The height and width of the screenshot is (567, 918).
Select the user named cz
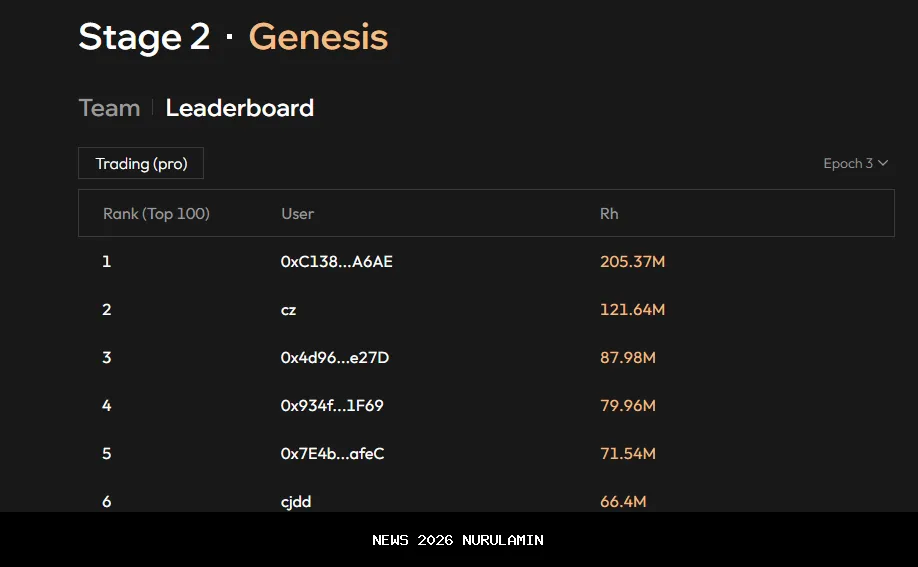point(288,310)
